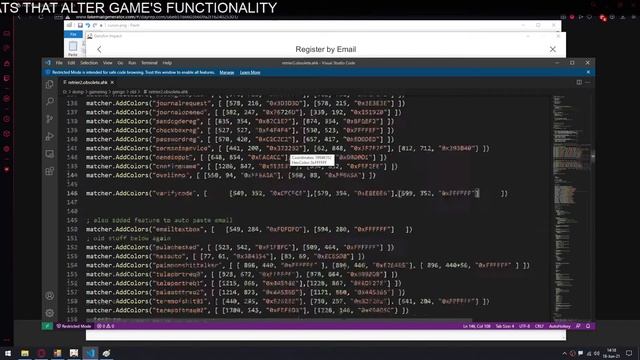Open File Explorer from the taskbar
This screenshot has height=360, width=640.
tap(25, 353)
